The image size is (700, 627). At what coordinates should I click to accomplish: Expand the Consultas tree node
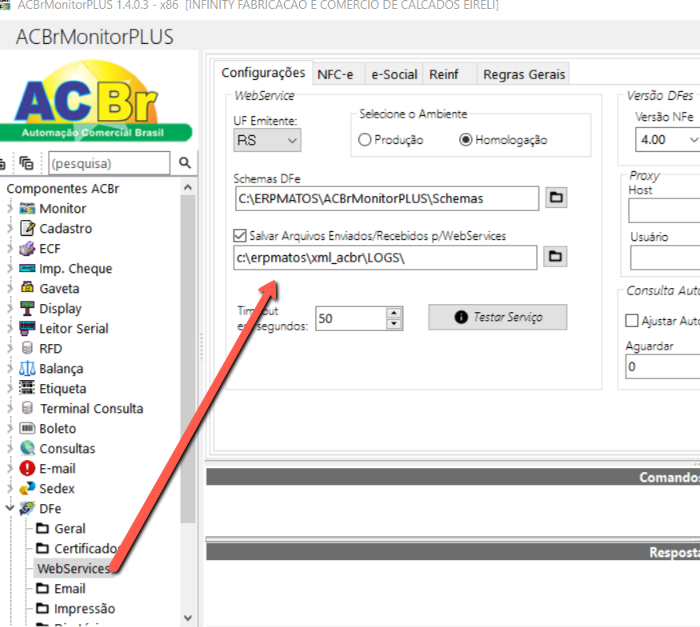pos(10,448)
